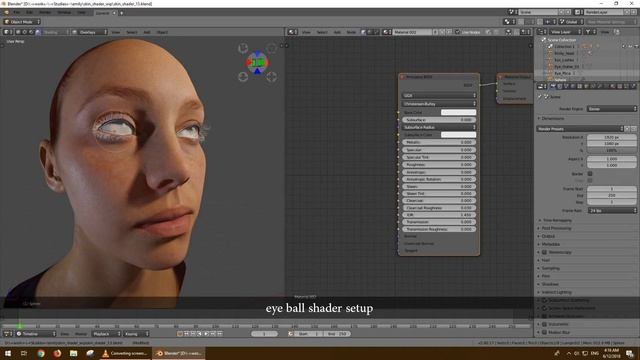Open the File menu

click(x=17, y=13)
